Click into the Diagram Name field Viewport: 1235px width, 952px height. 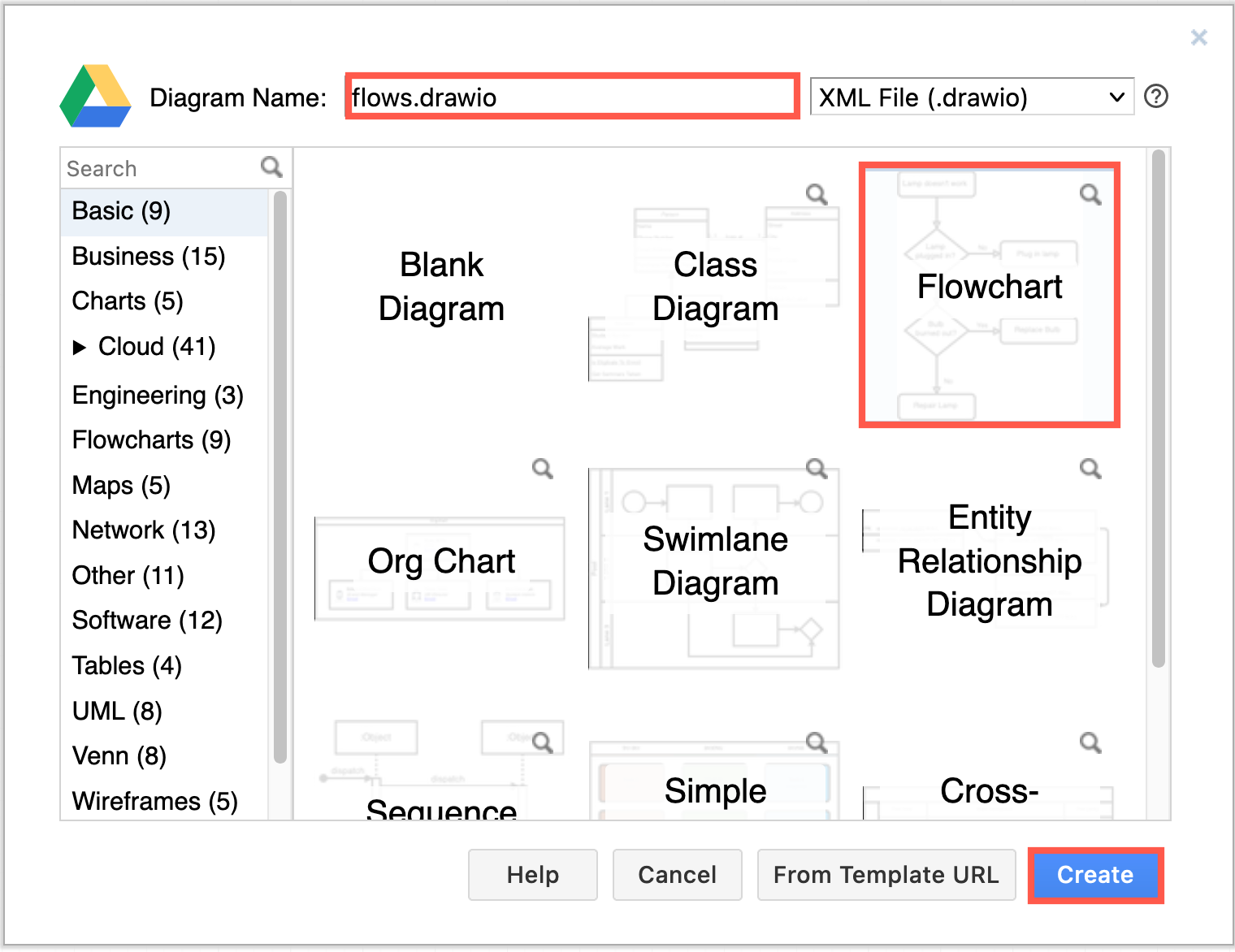pos(570,97)
